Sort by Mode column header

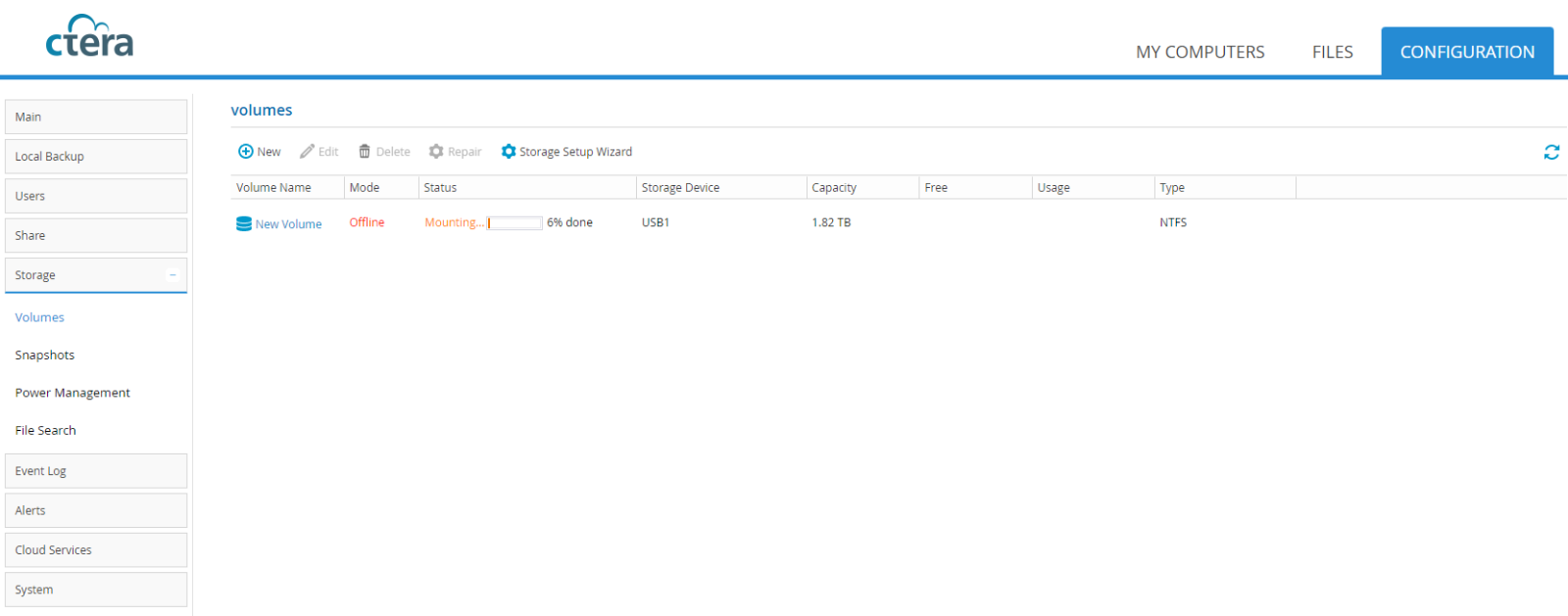381,187
